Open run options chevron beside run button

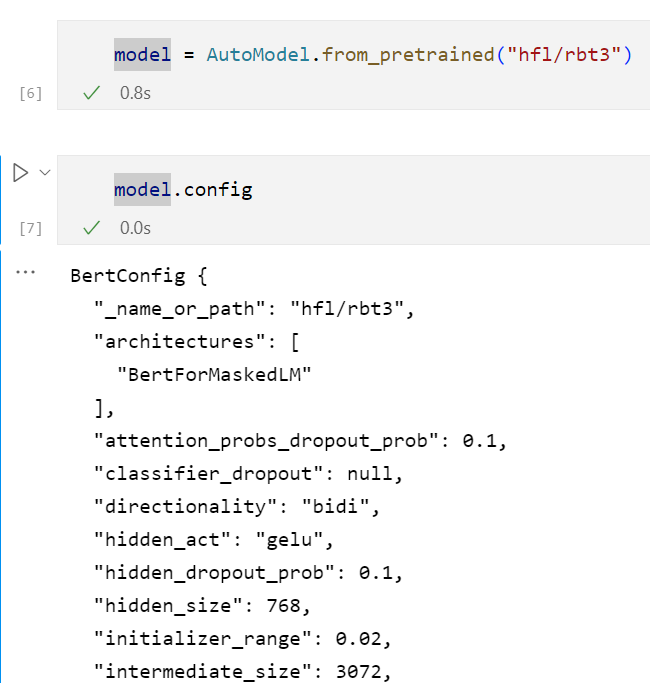tap(44, 173)
